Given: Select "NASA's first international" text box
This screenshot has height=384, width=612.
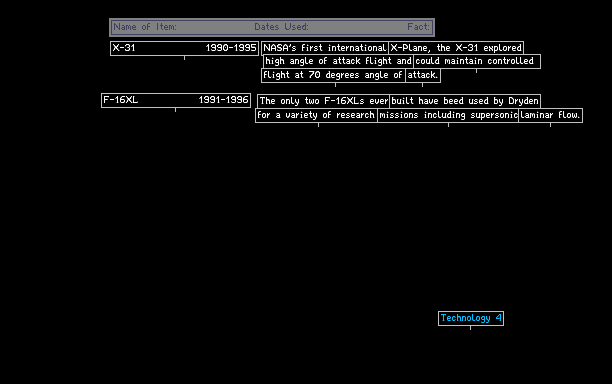Looking at the screenshot, I should (x=325, y=48).
